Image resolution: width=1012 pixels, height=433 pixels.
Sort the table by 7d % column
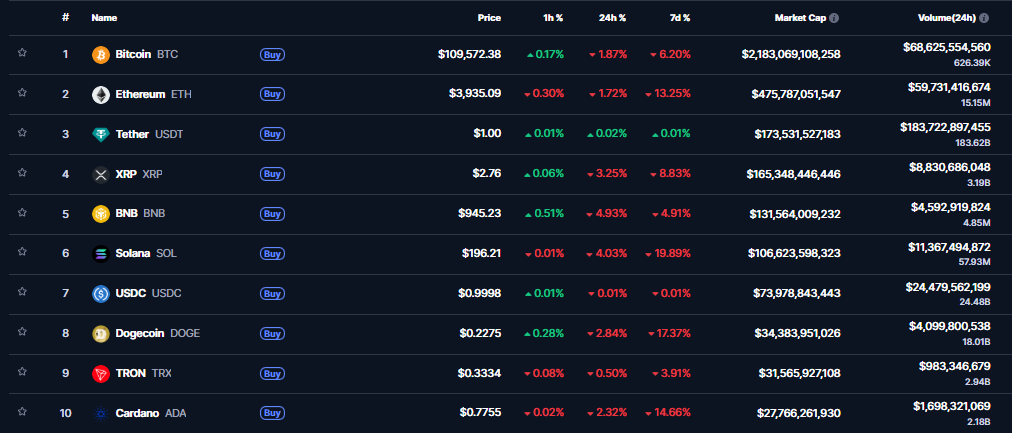pos(679,18)
